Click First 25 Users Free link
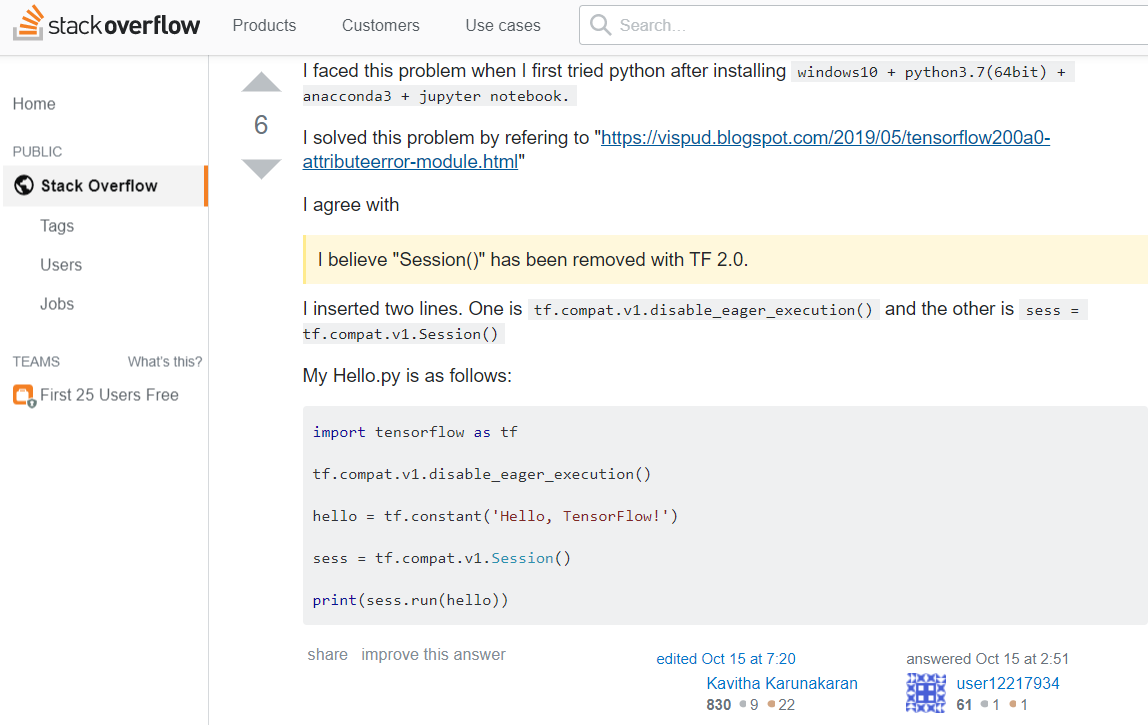 tap(109, 395)
